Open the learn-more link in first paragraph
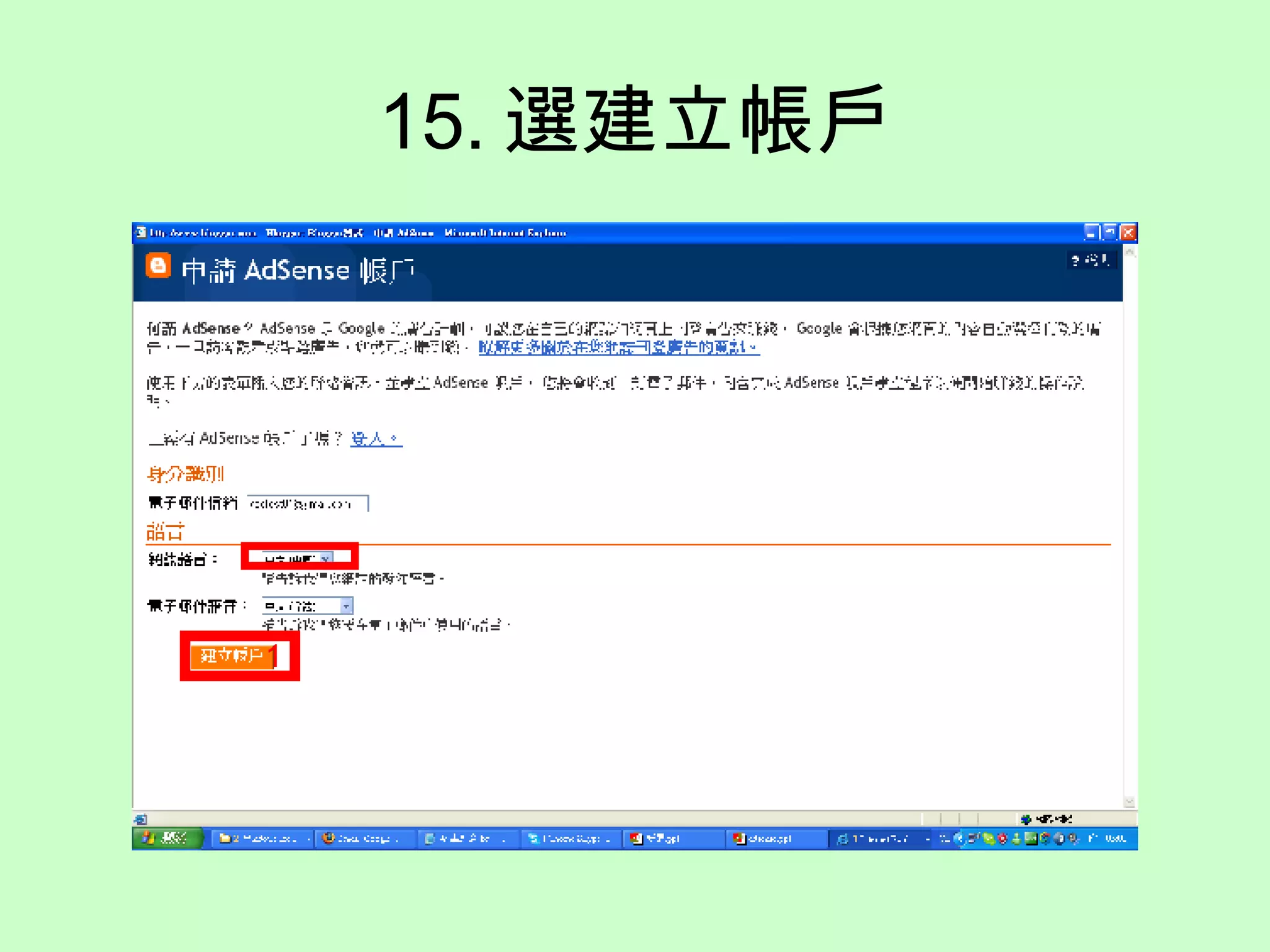 [619, 348]
